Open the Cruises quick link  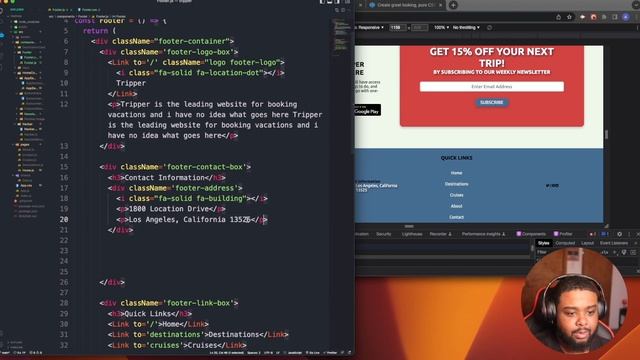coord(456,195)
